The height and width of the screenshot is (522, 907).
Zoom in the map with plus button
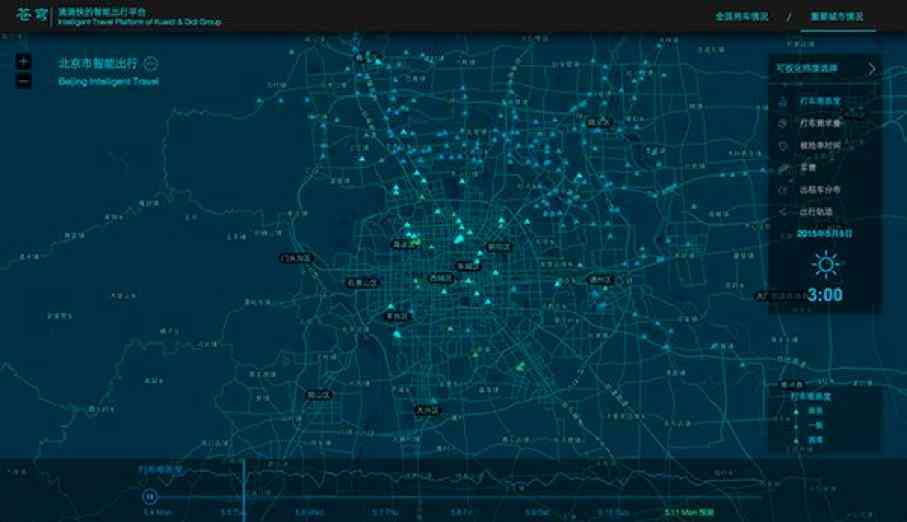point(23,61)
